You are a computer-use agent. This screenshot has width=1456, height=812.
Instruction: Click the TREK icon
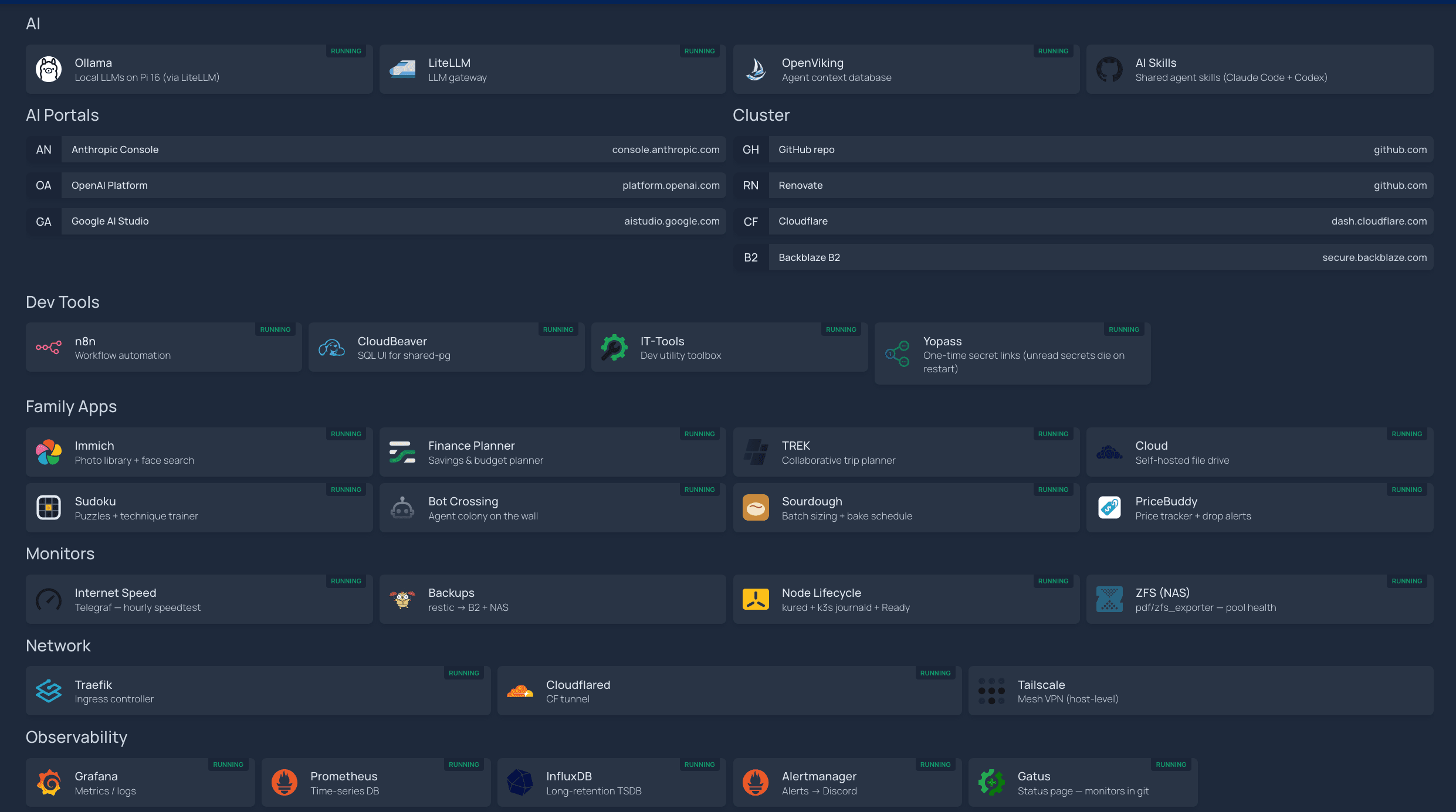pyautogui.click(x=756, y=453)
